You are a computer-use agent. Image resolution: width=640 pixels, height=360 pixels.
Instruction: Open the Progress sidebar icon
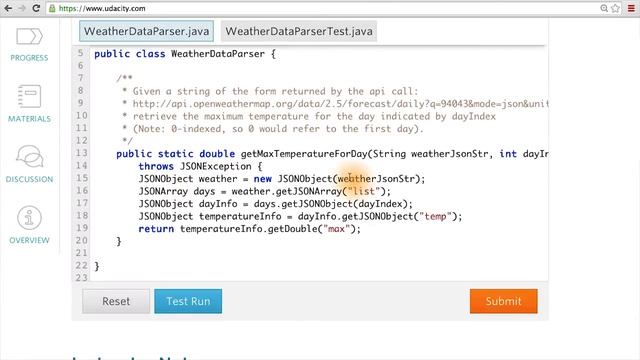point(29,36)
